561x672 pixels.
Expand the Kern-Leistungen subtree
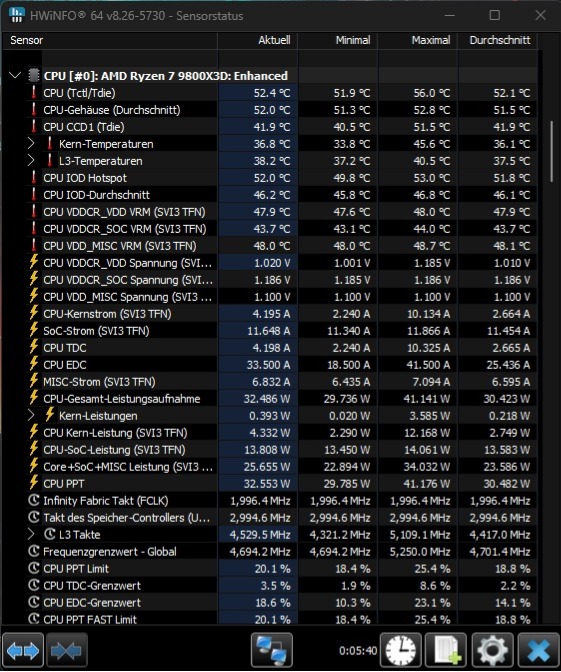tap(30, 415)
